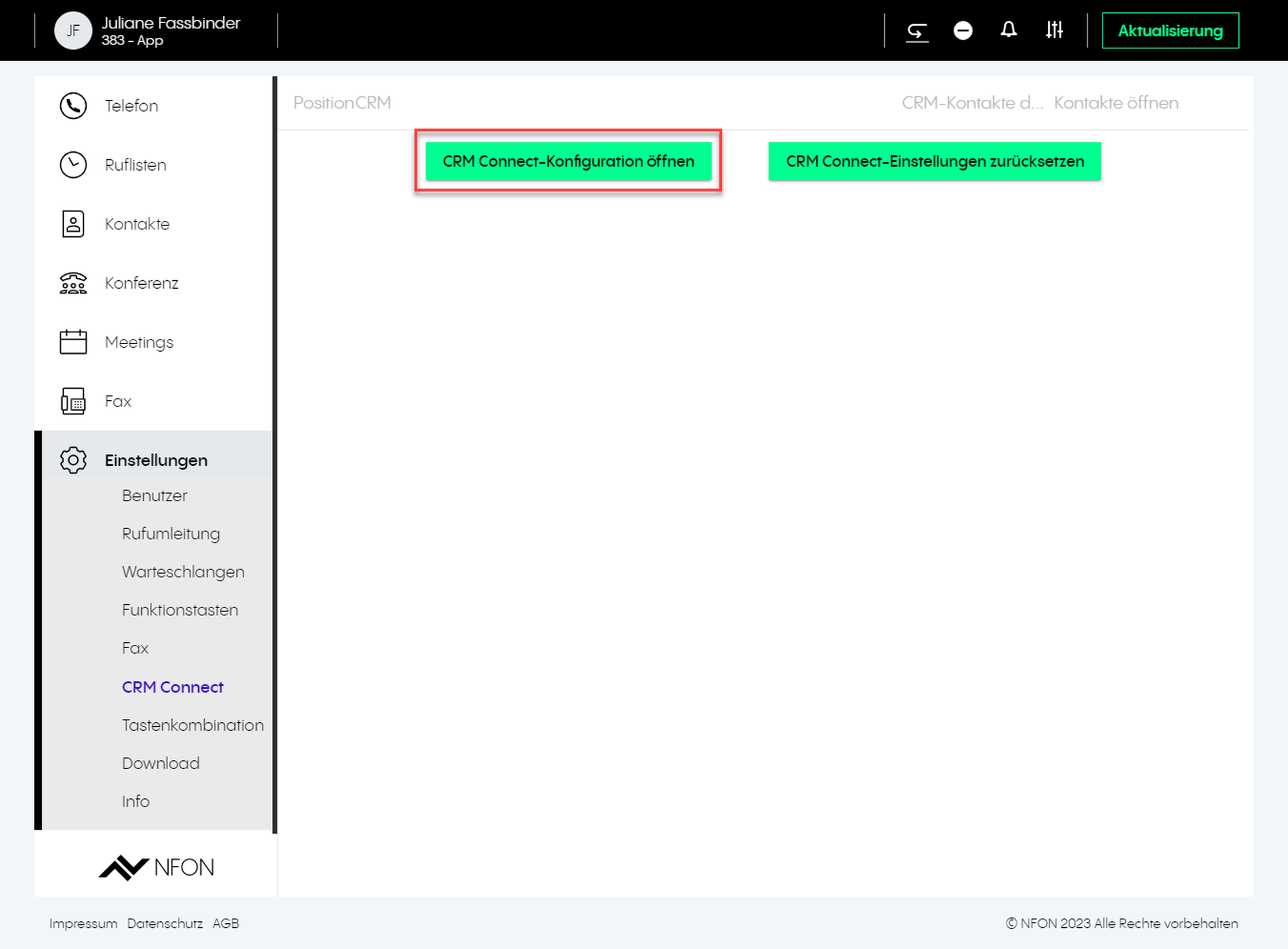
Task: Open the Meetings calendar icon
Action: pos(73,342)
